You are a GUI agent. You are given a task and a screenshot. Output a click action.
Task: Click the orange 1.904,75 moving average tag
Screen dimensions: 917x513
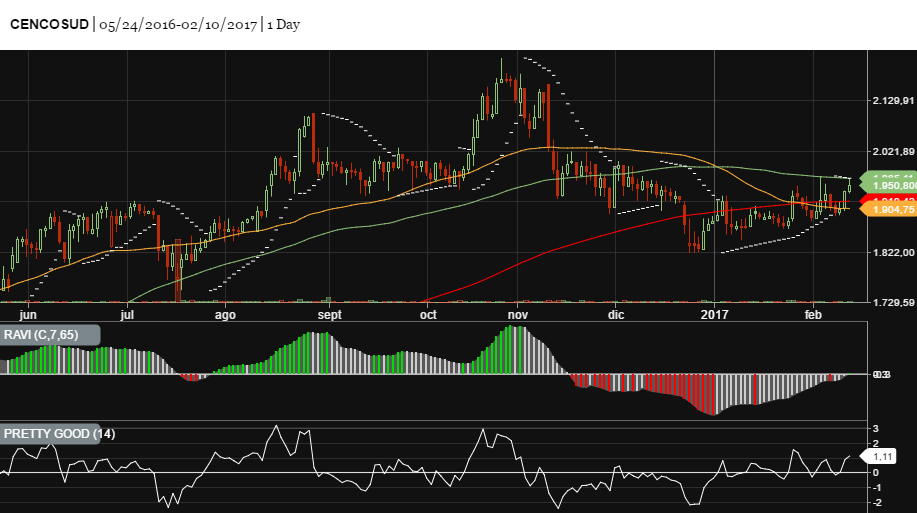point(890,209)
